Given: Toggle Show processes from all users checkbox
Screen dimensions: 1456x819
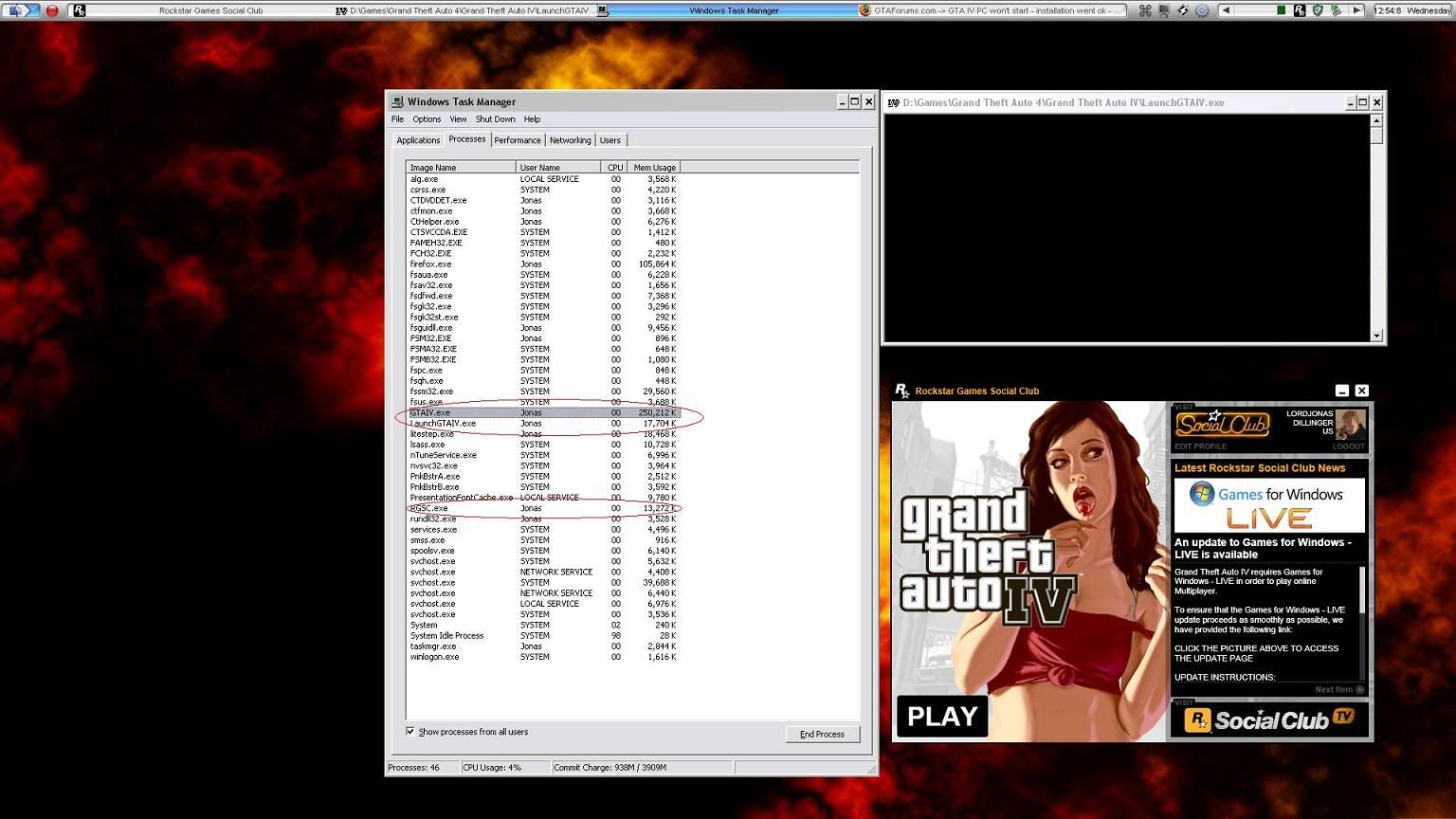Looking at the screenshot, I should tap(410, 731).
